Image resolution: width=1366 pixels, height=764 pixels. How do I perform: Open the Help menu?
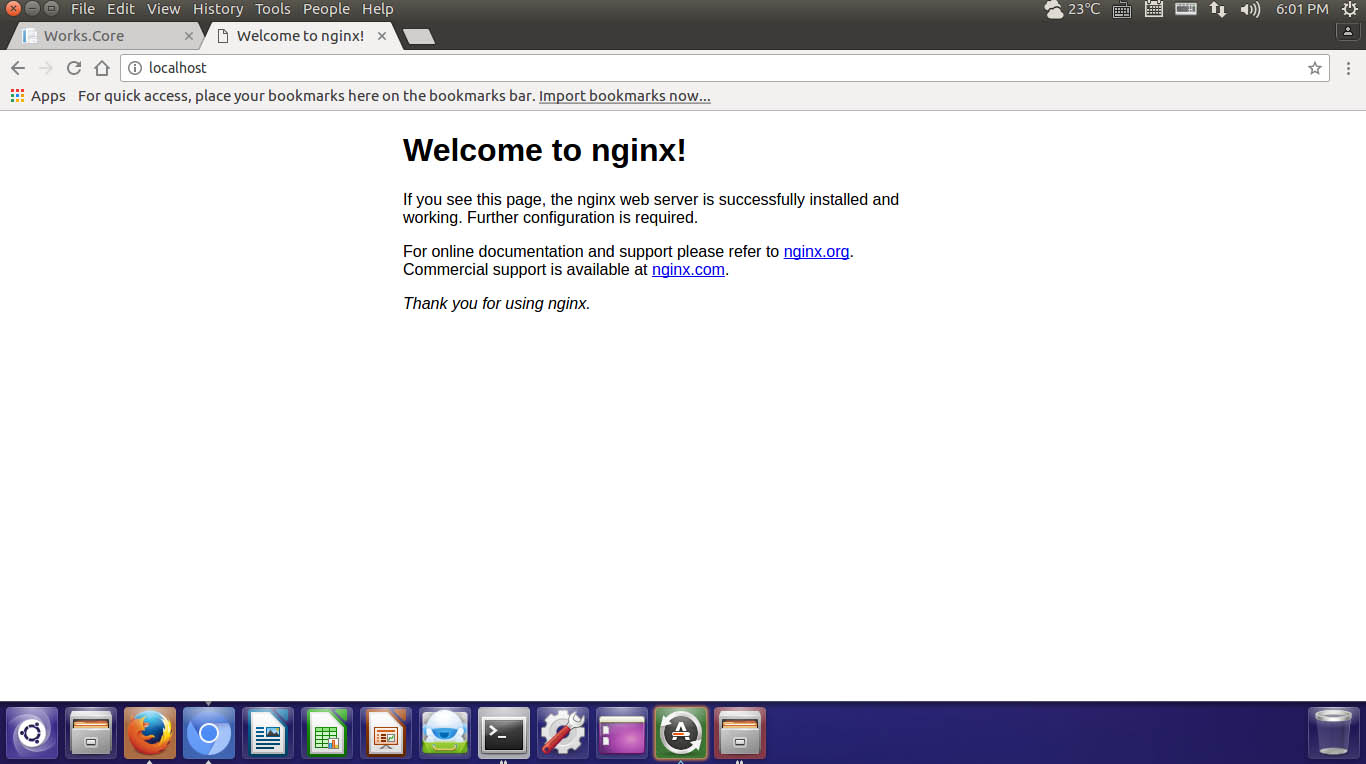[x=378, y=9]
